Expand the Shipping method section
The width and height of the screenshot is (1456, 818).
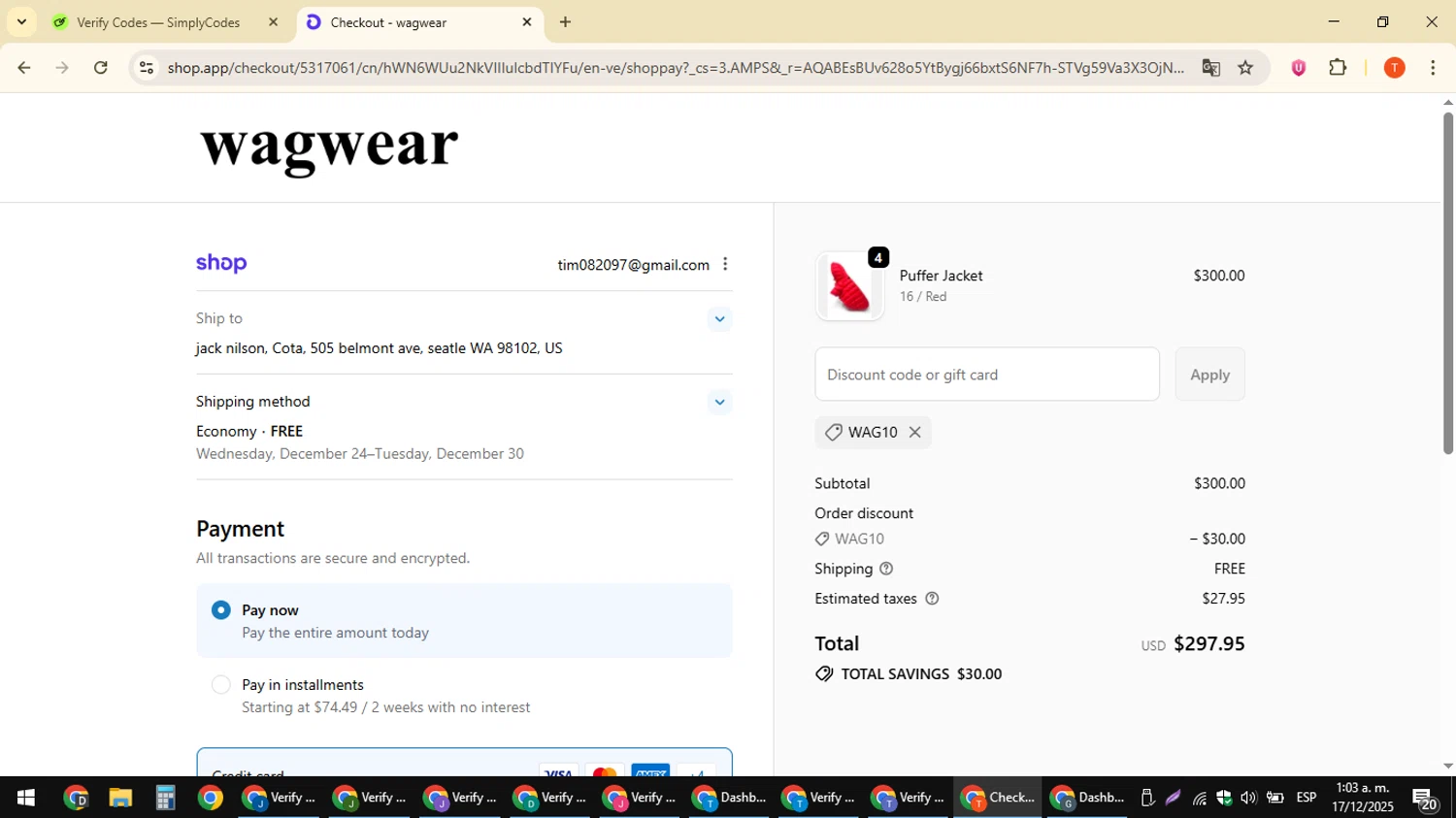point(719,402)
